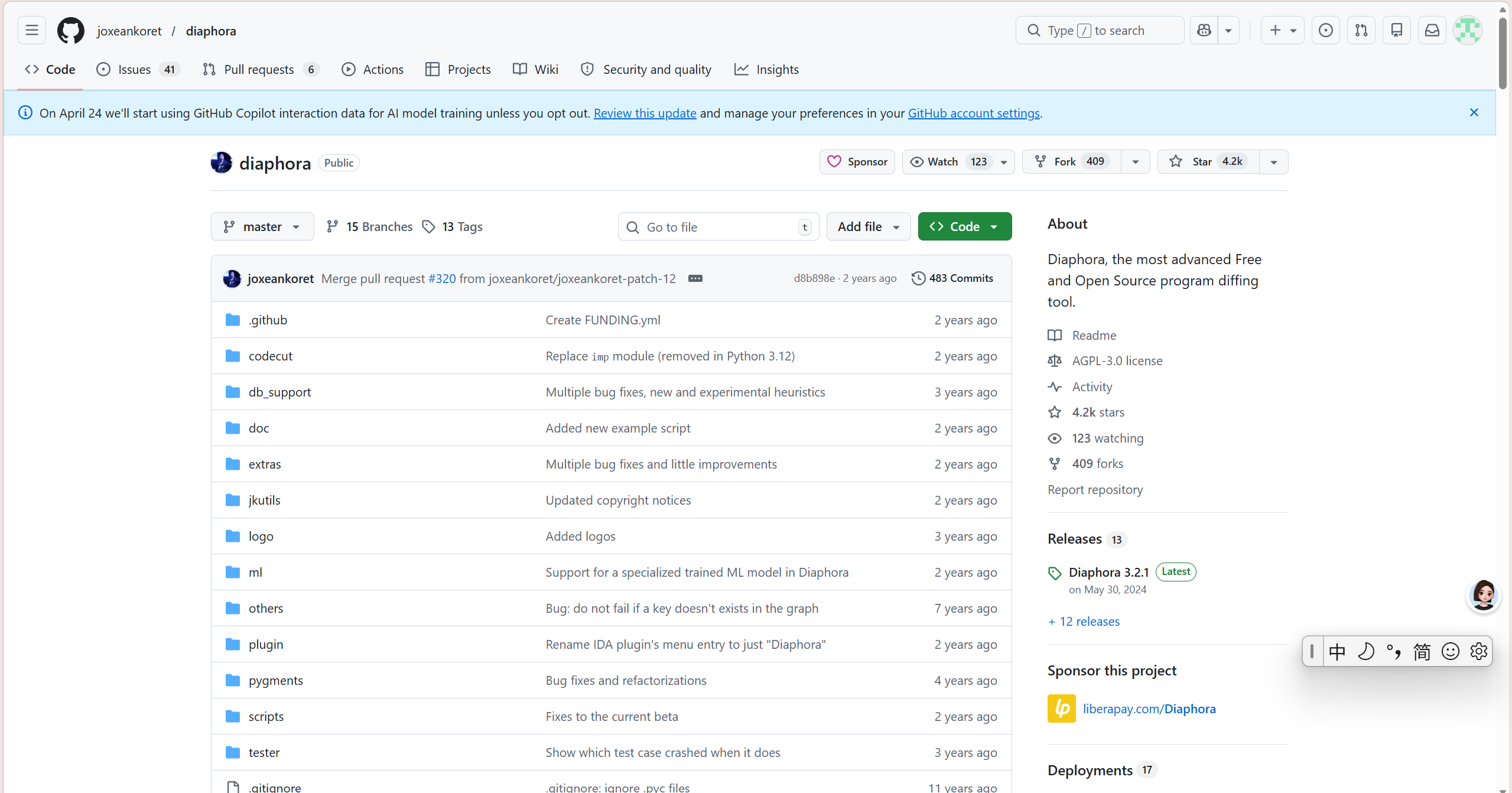
Task: Open the liberapay.com/Diaphora link
Action: point(1149,708)
